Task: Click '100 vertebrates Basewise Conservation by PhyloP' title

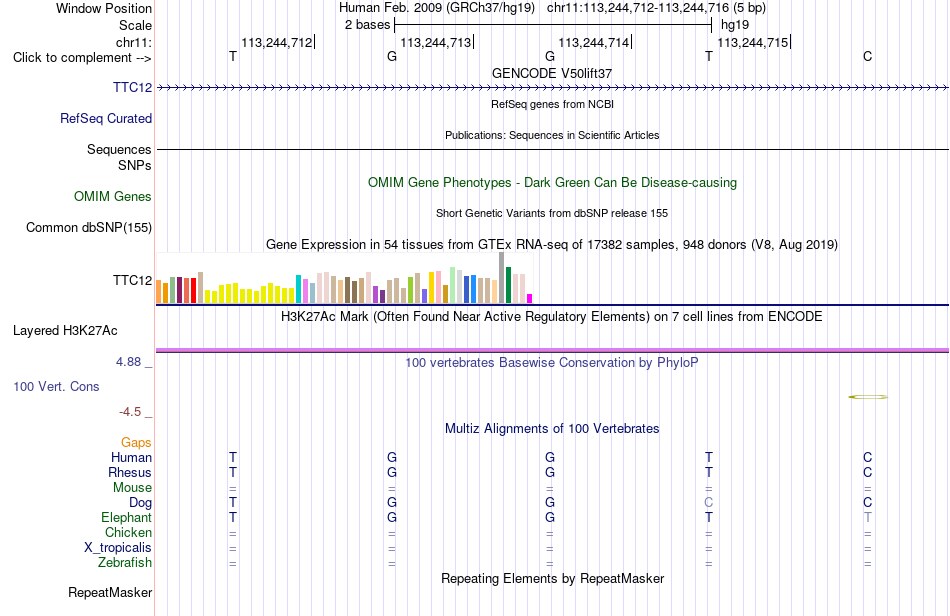Action: point(552,363)
